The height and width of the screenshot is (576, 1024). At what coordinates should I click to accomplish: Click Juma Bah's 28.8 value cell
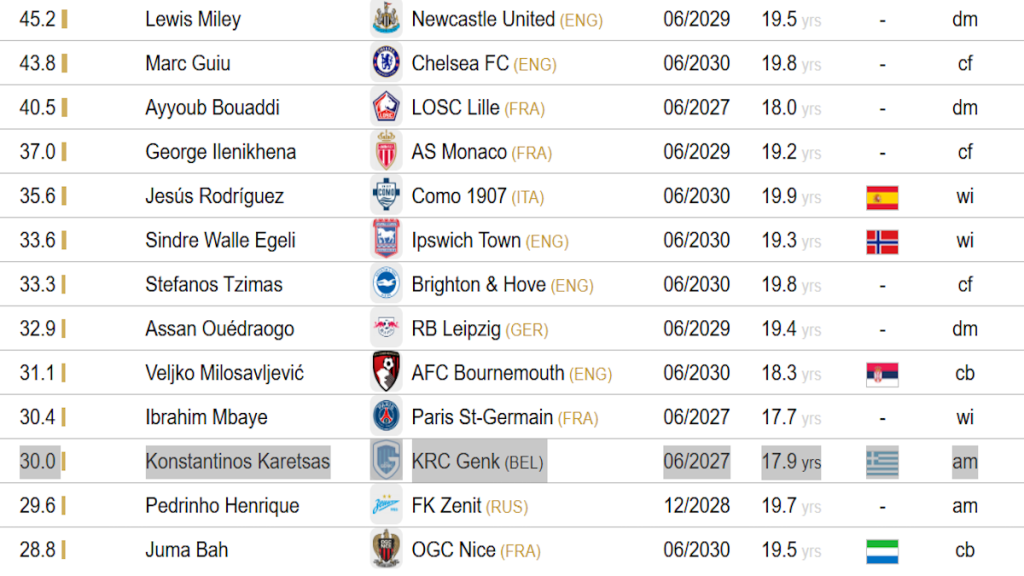tap(38, 549)
